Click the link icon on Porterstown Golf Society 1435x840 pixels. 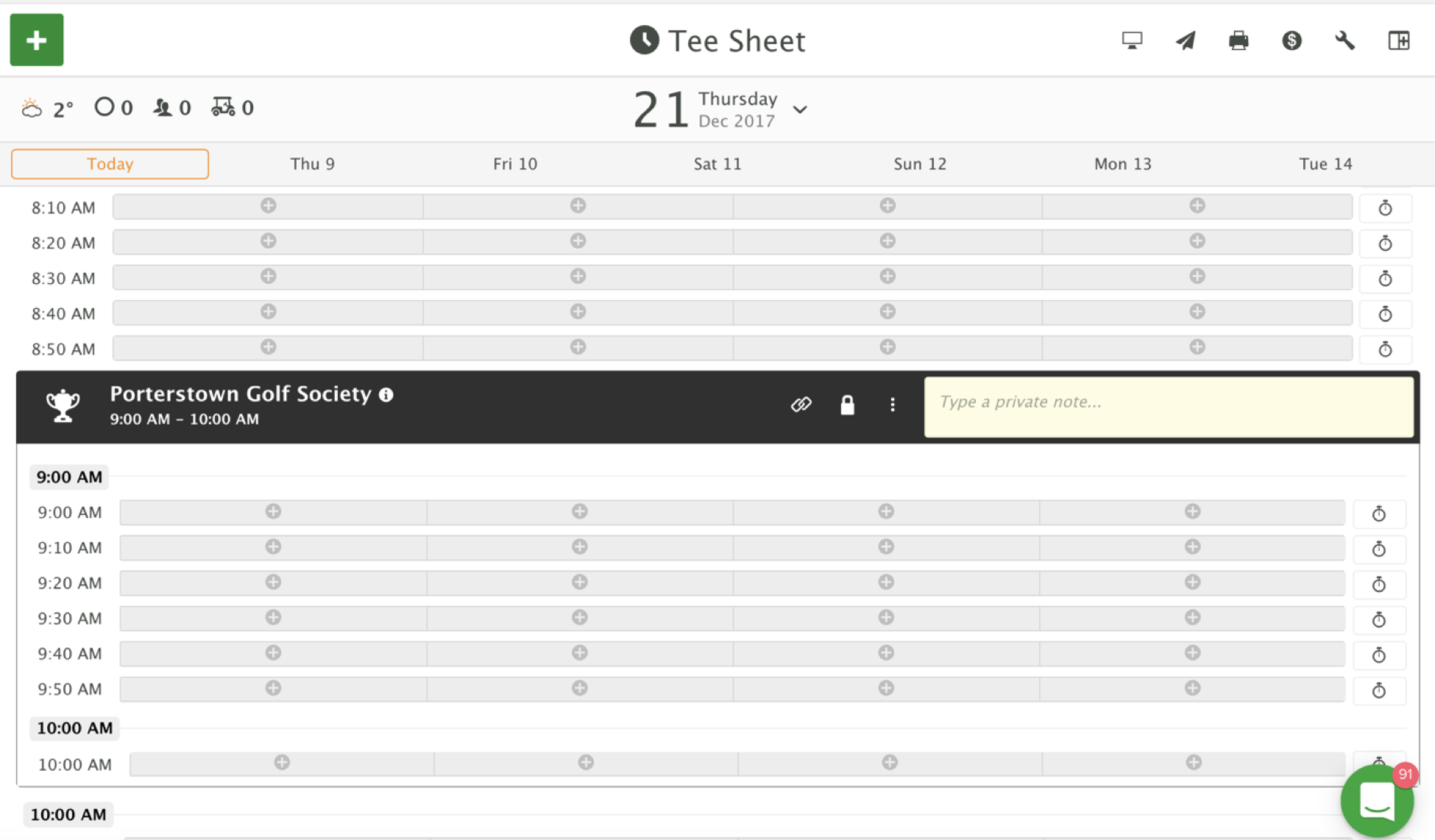coord(801,405)
